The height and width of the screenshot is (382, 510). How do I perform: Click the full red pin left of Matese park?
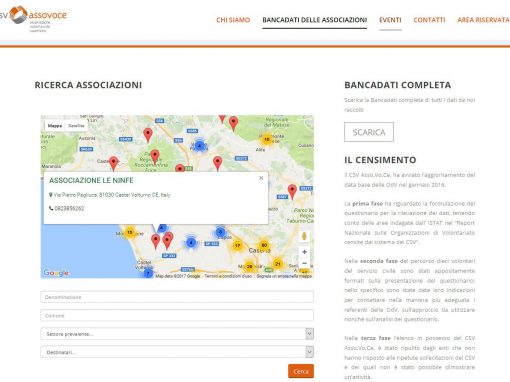tap(233, 124)
